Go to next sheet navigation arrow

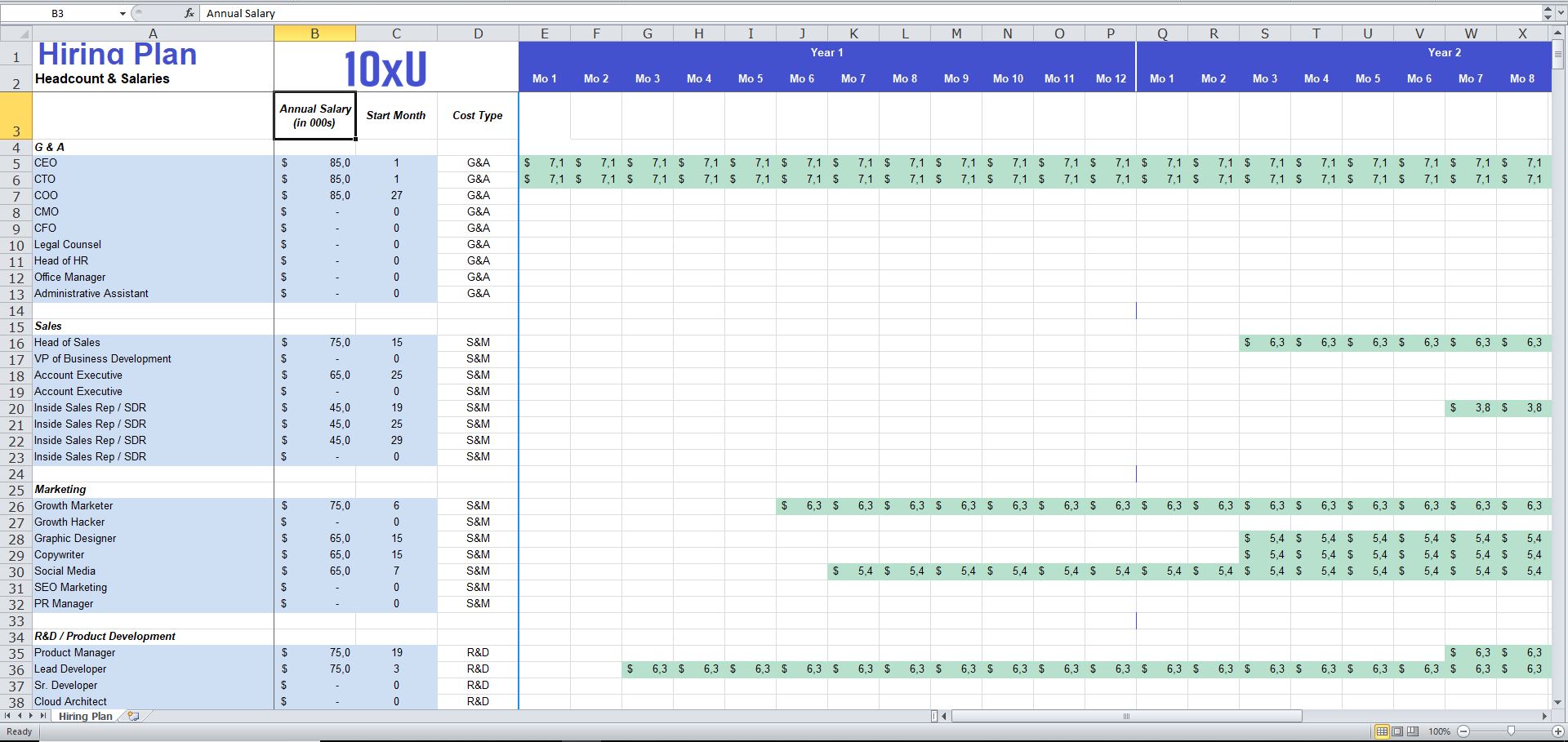(32, 716)
